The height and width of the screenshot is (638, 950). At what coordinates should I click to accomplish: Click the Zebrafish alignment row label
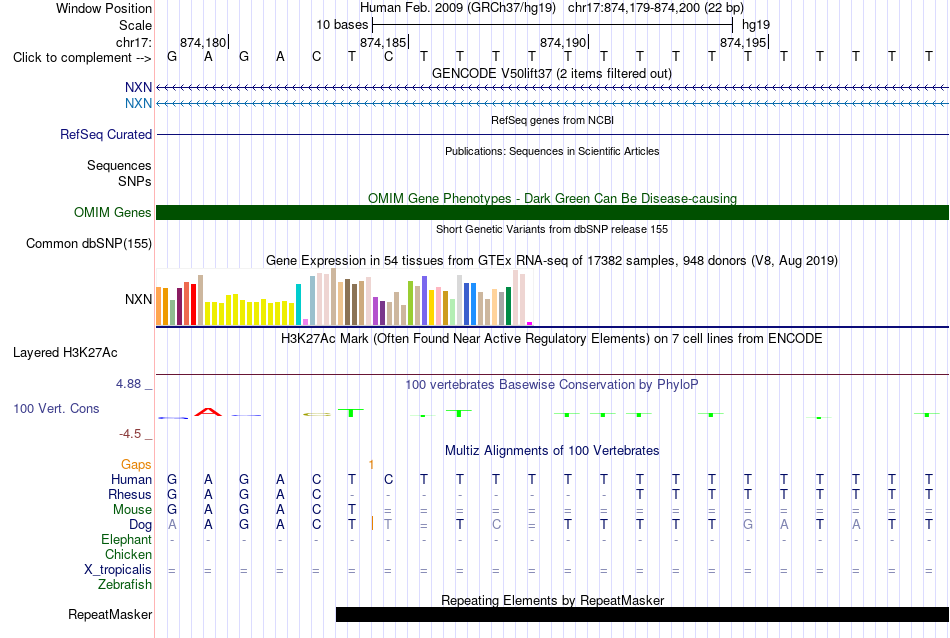click(x=125, y=585)
